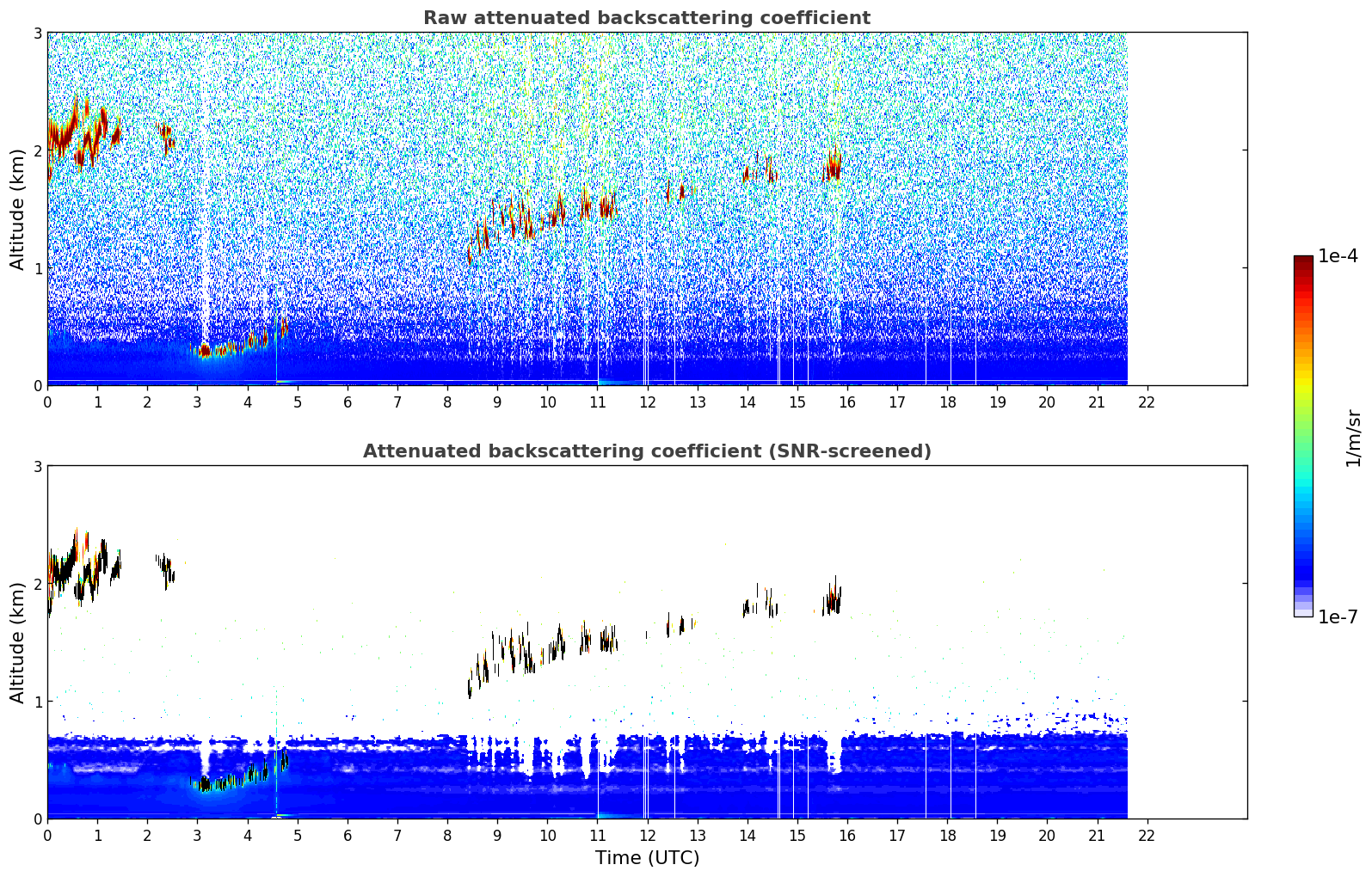Click the raw plot's "Altitude (km)" label
This screenshot has height=877, width=1372.
tap(18, 209)
